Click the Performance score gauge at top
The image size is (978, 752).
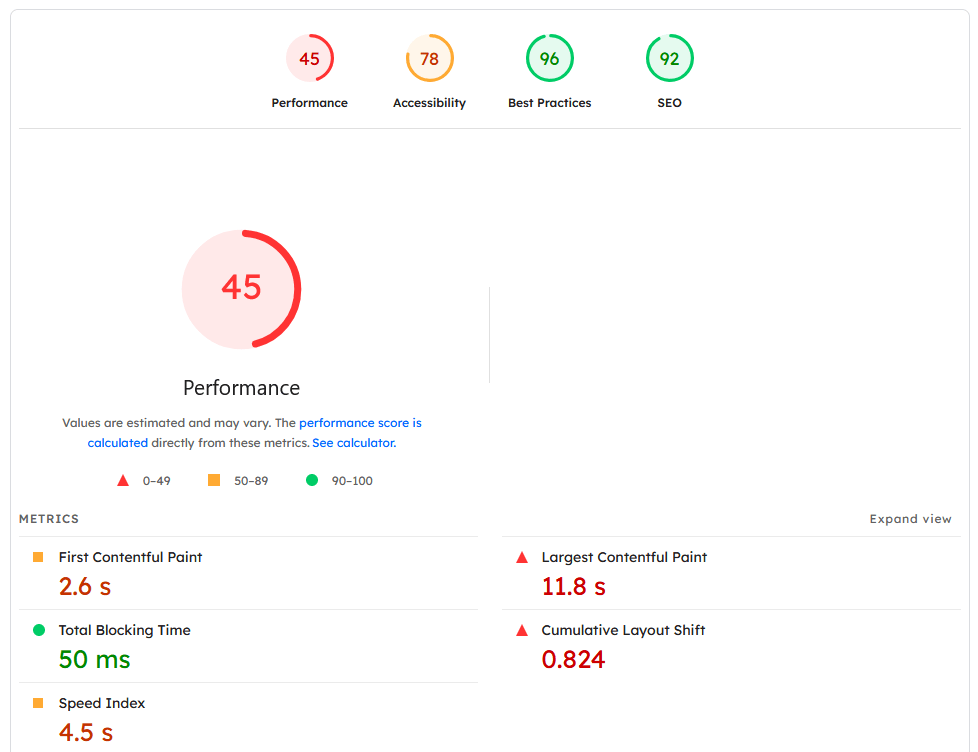[310, 59]
